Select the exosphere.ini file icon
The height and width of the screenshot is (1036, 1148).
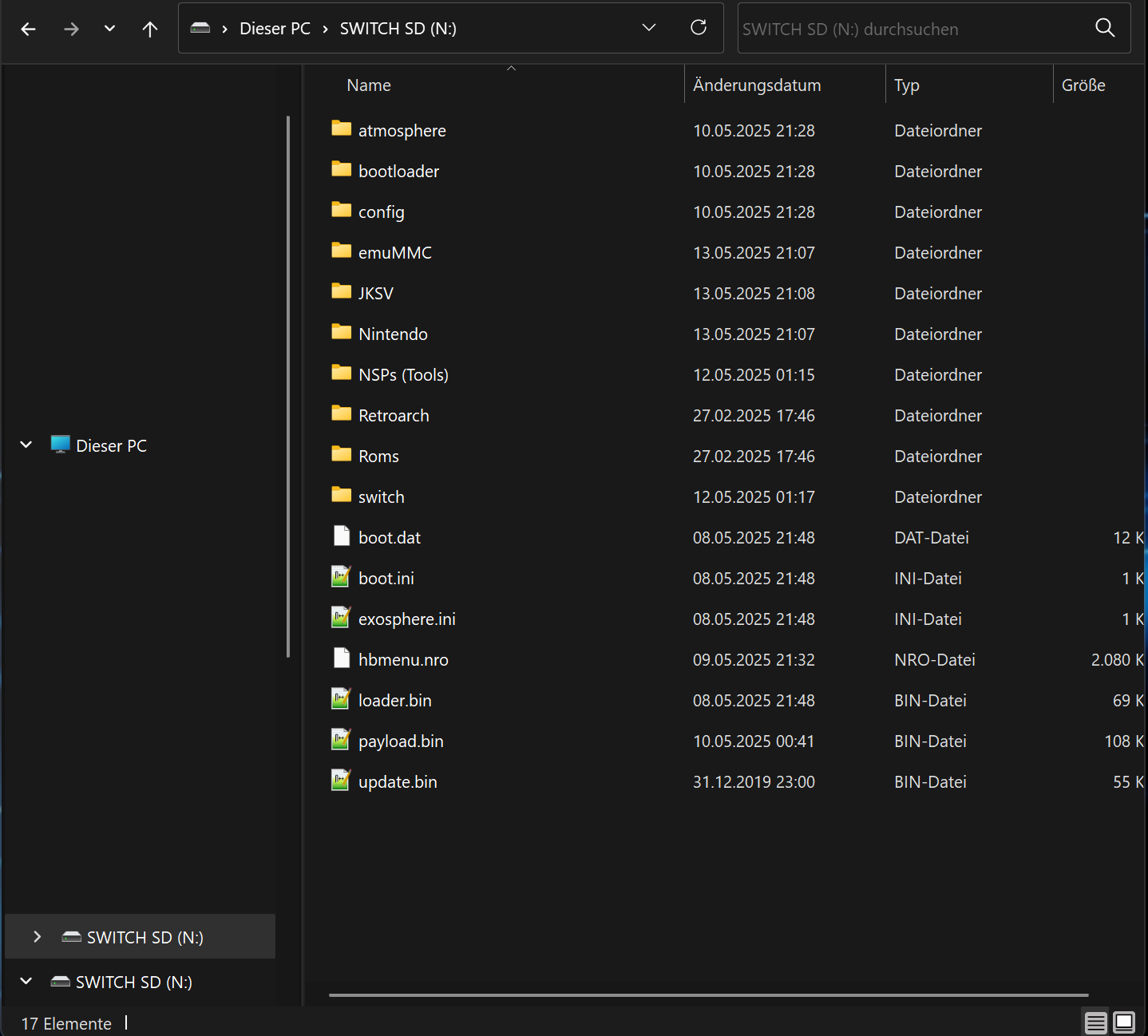pos(342,617)
